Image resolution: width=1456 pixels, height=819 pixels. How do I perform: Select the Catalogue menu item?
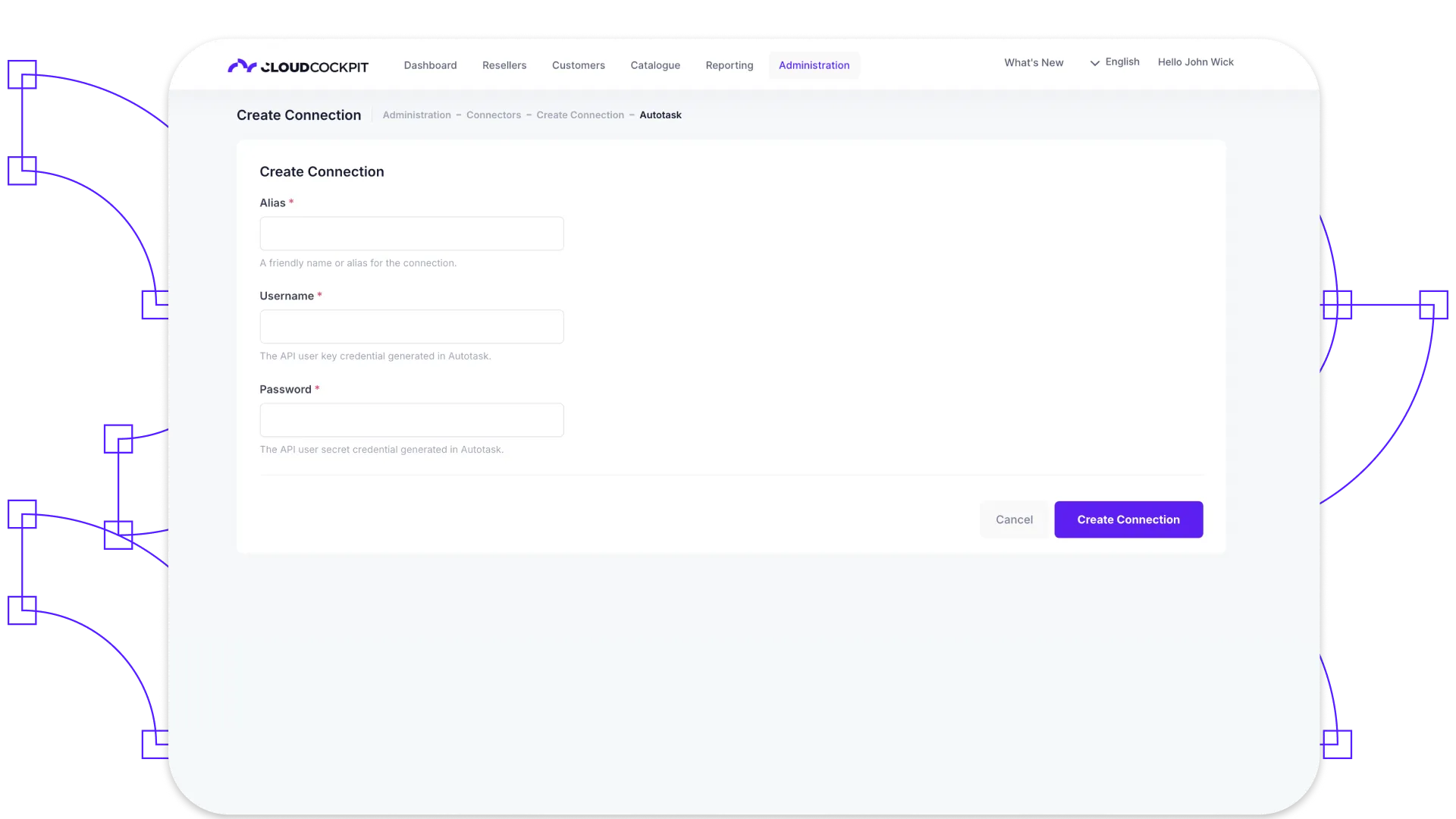[x=655, y=65]
